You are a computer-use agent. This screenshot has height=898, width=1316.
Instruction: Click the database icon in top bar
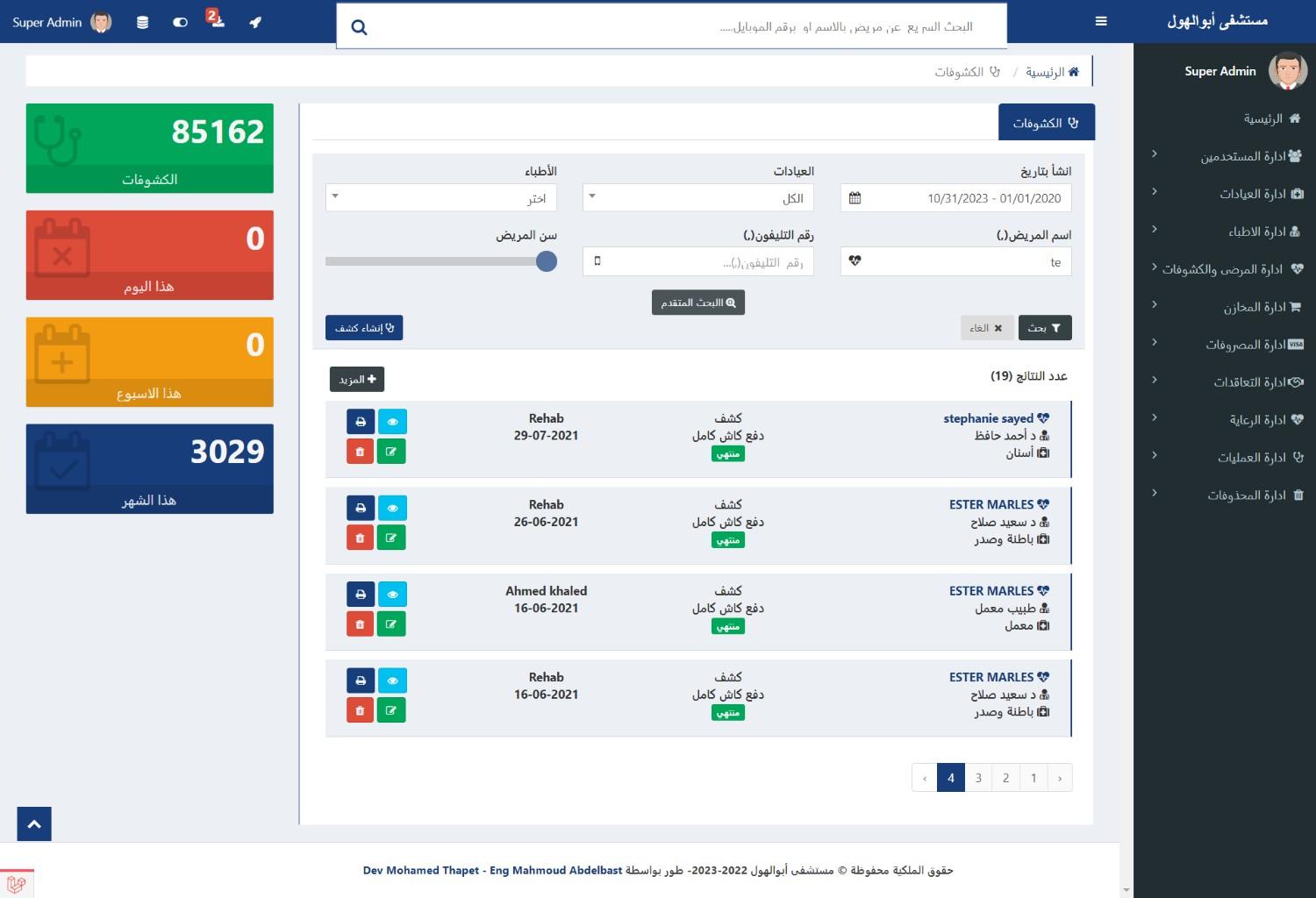click(142, 23)
